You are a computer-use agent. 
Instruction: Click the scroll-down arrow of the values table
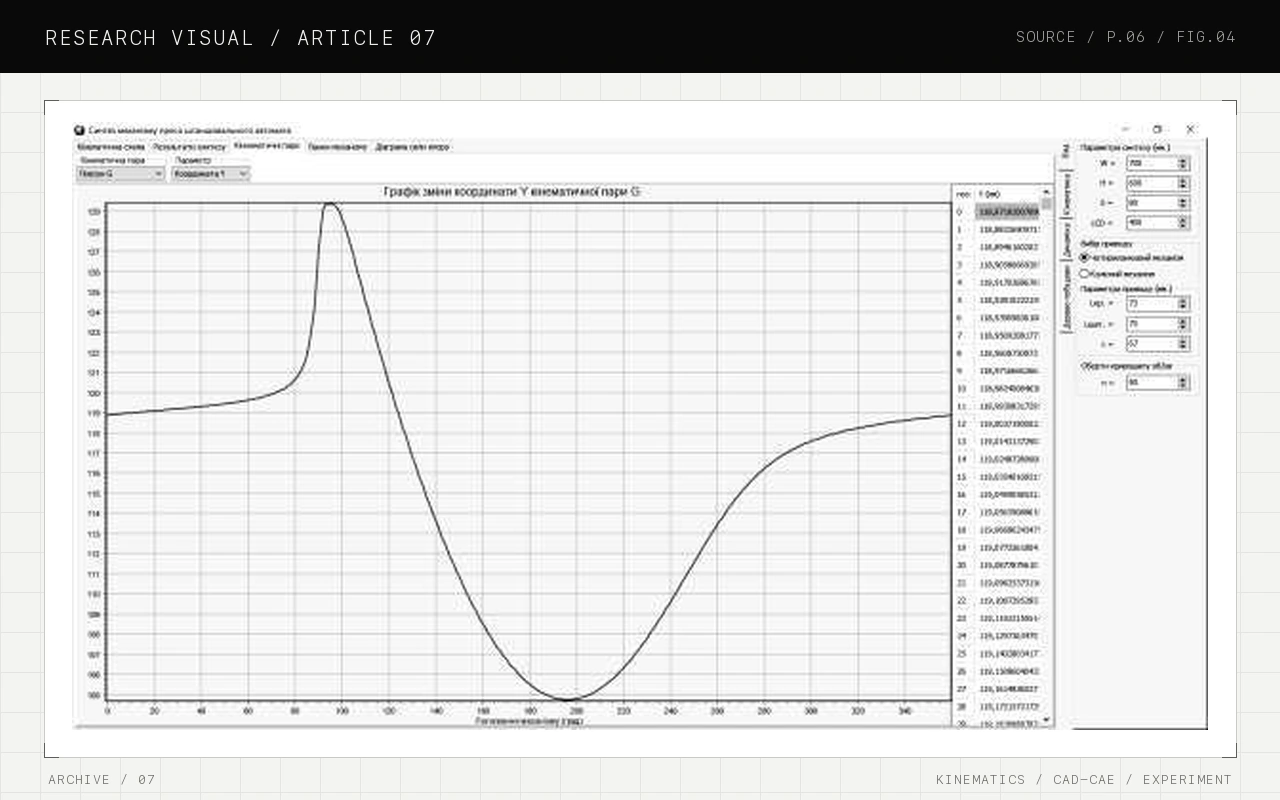click(x=1047, y=719)
